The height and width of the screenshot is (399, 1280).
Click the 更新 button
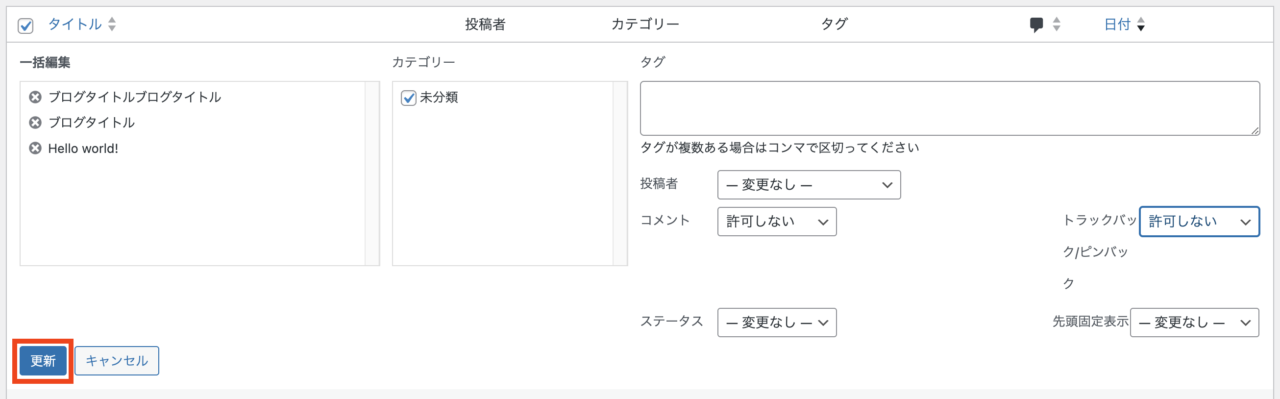[43, 361]
